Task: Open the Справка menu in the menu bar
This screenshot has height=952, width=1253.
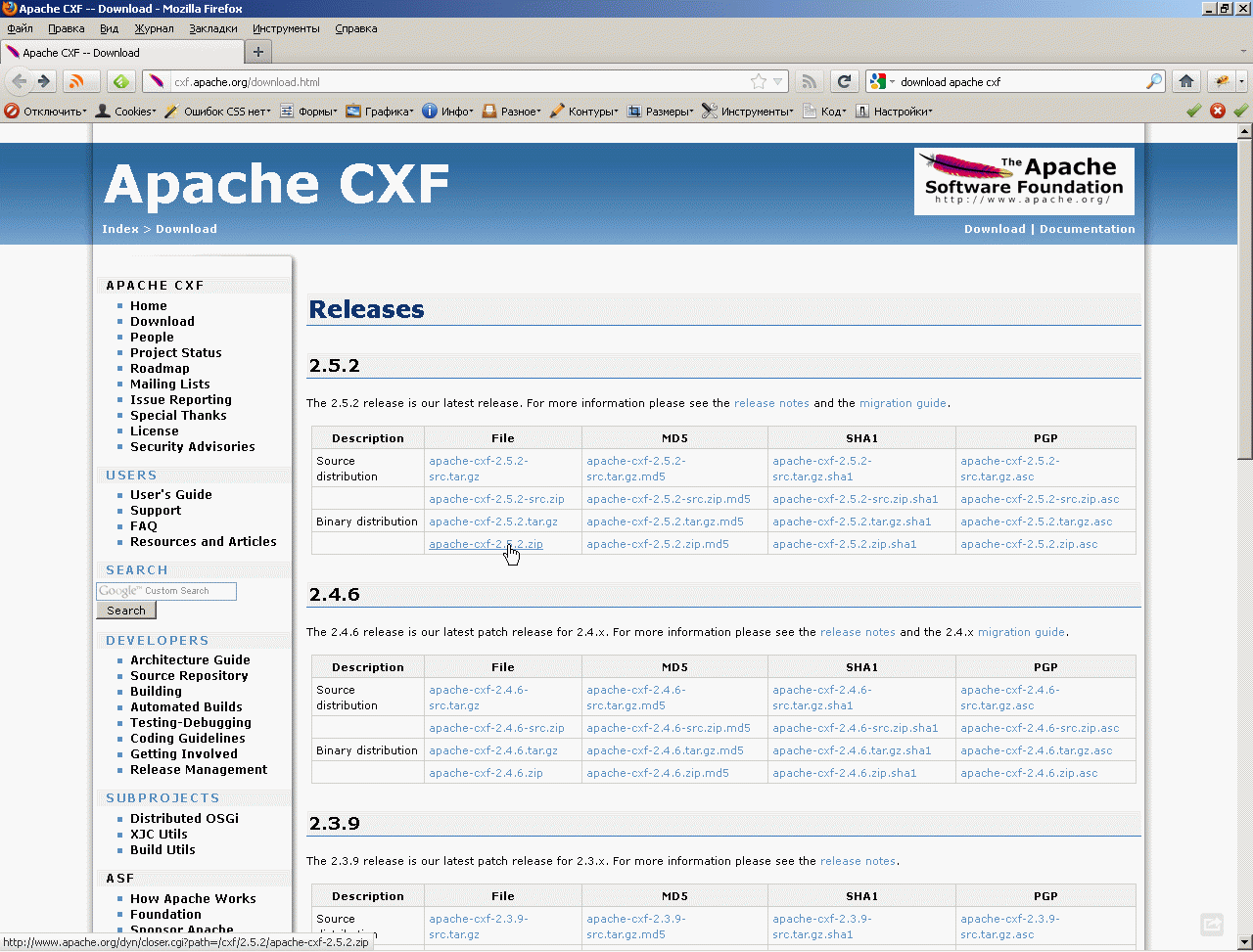Action: tap(356, 28)
